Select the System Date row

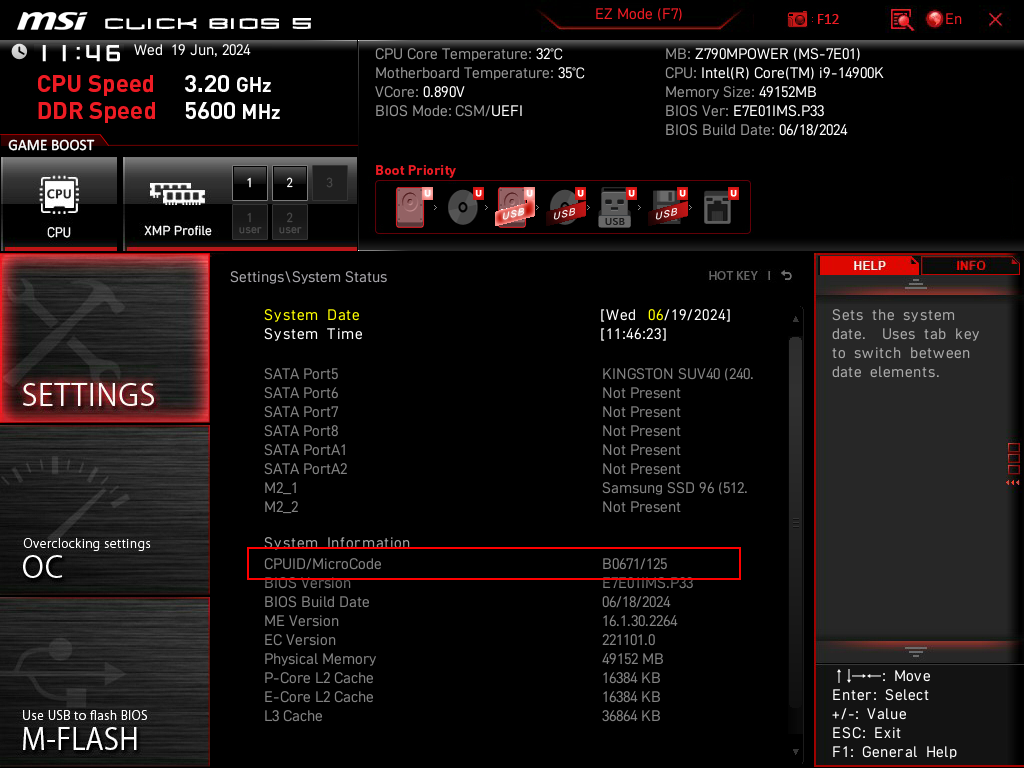(498, 315)
